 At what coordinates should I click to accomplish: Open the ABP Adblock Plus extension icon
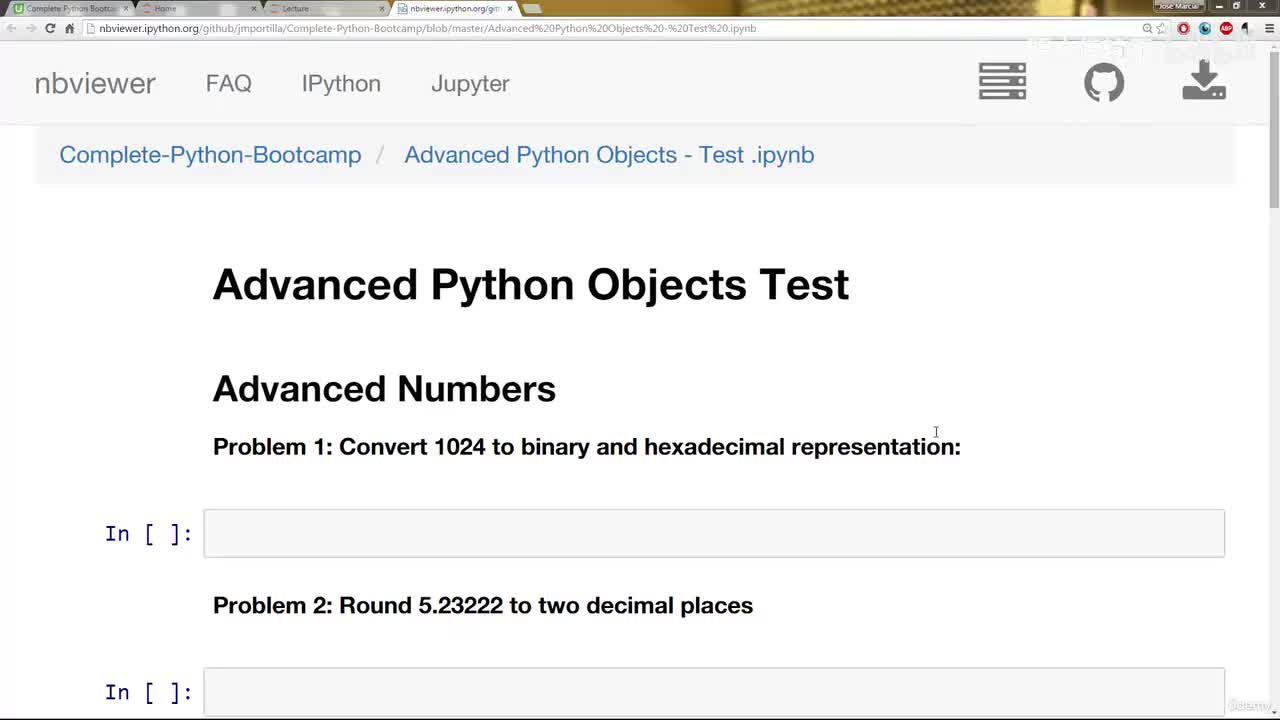[x=1226, y=28]
